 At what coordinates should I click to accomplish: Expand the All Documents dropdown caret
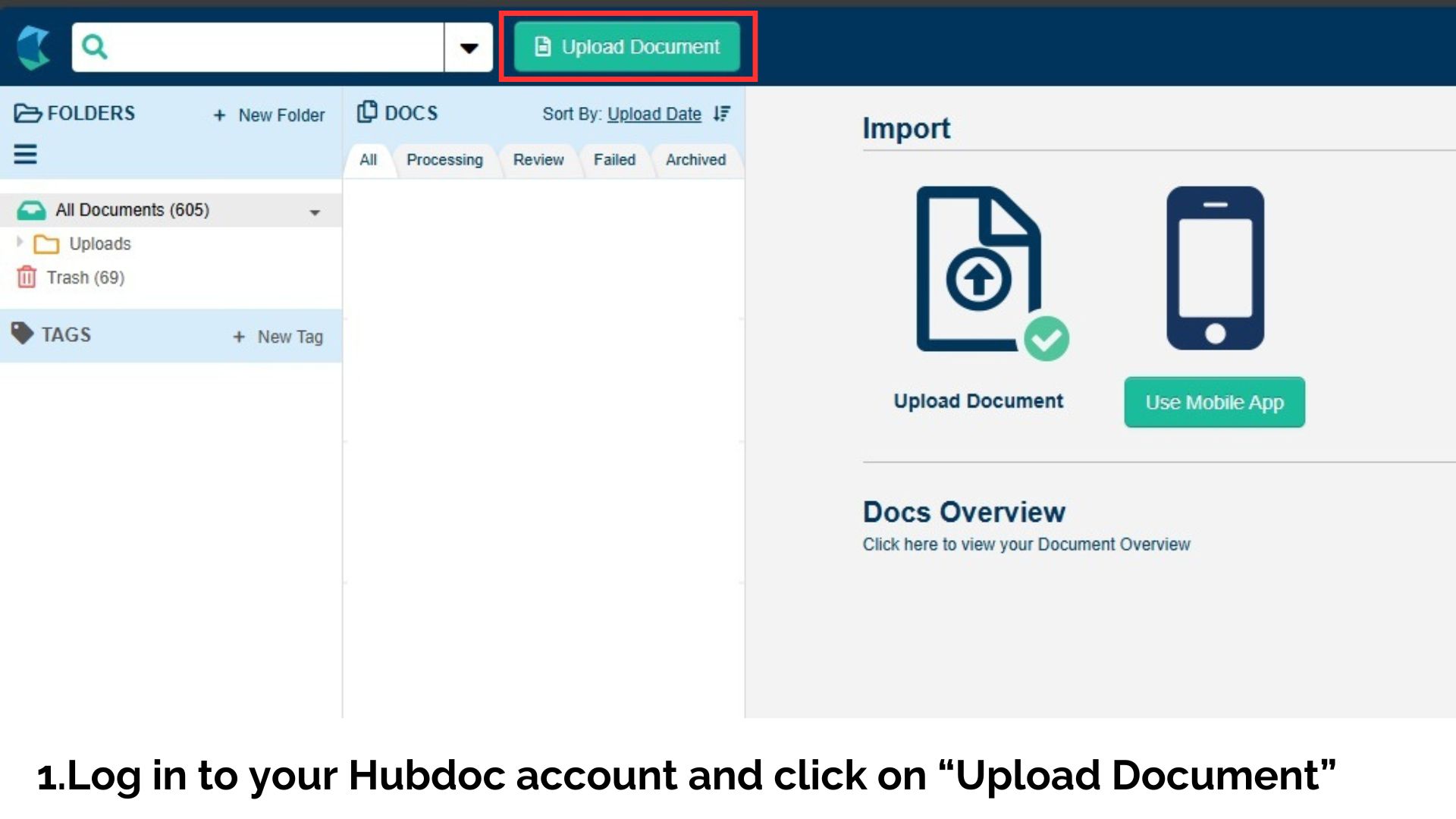(x=315, y=212)
